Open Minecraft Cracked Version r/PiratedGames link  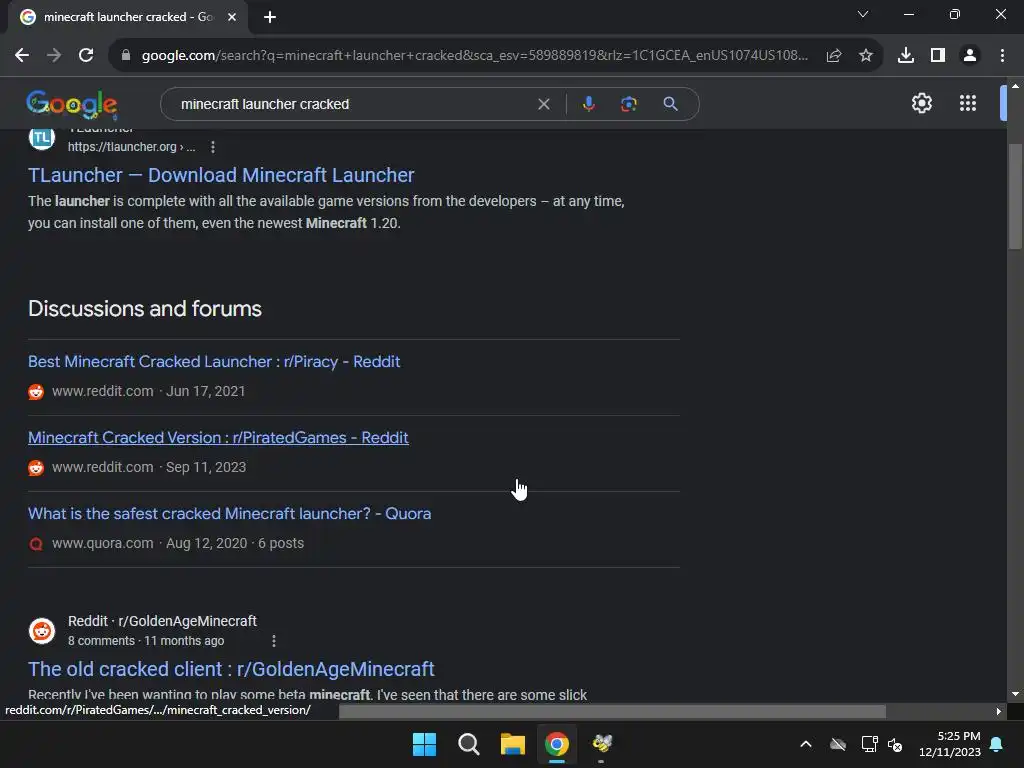(x=218, y=438)
